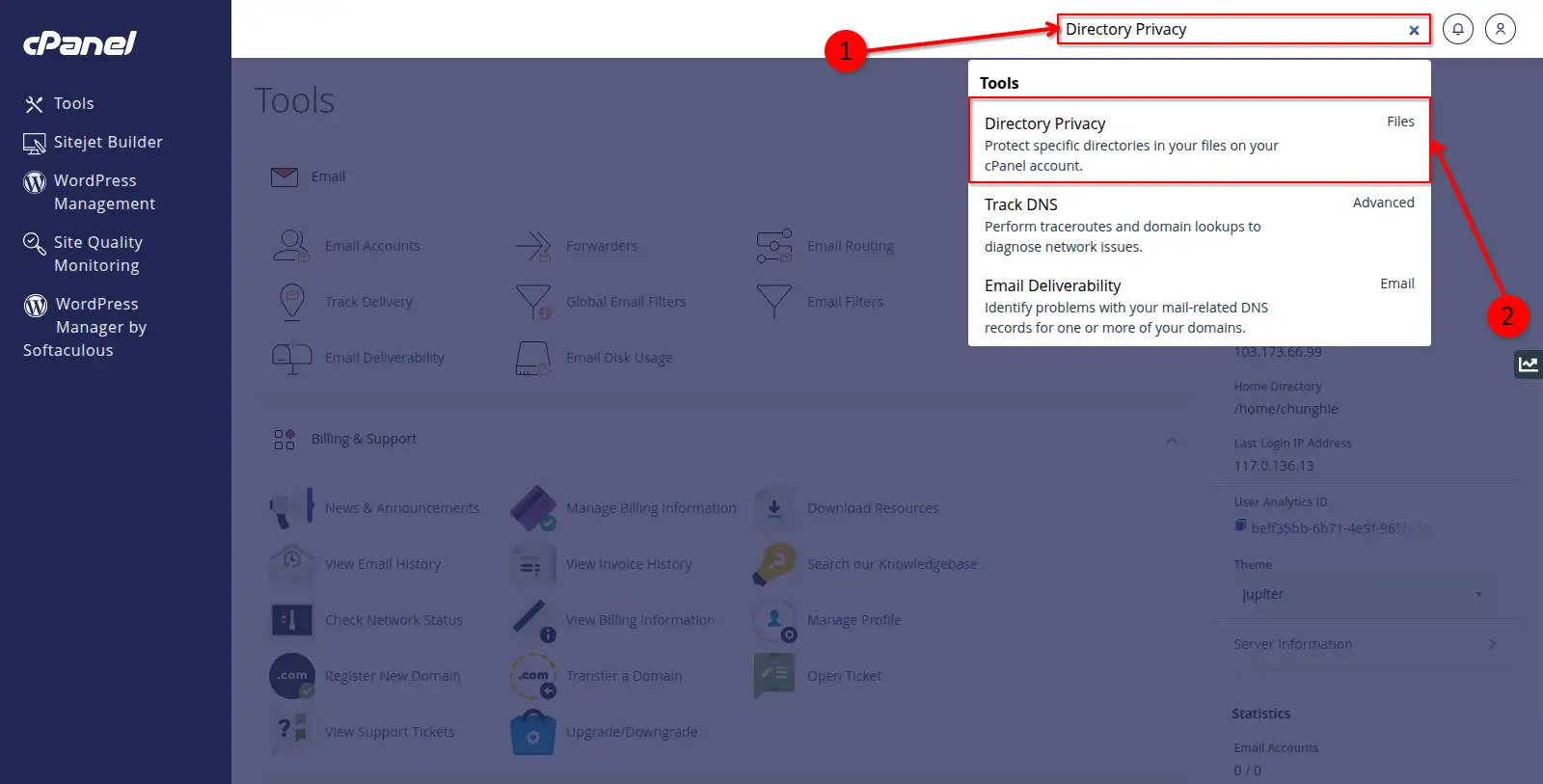Click the Home Directory path /home/chunghie
This screenshot has width=1543, height=784.
1286,409
